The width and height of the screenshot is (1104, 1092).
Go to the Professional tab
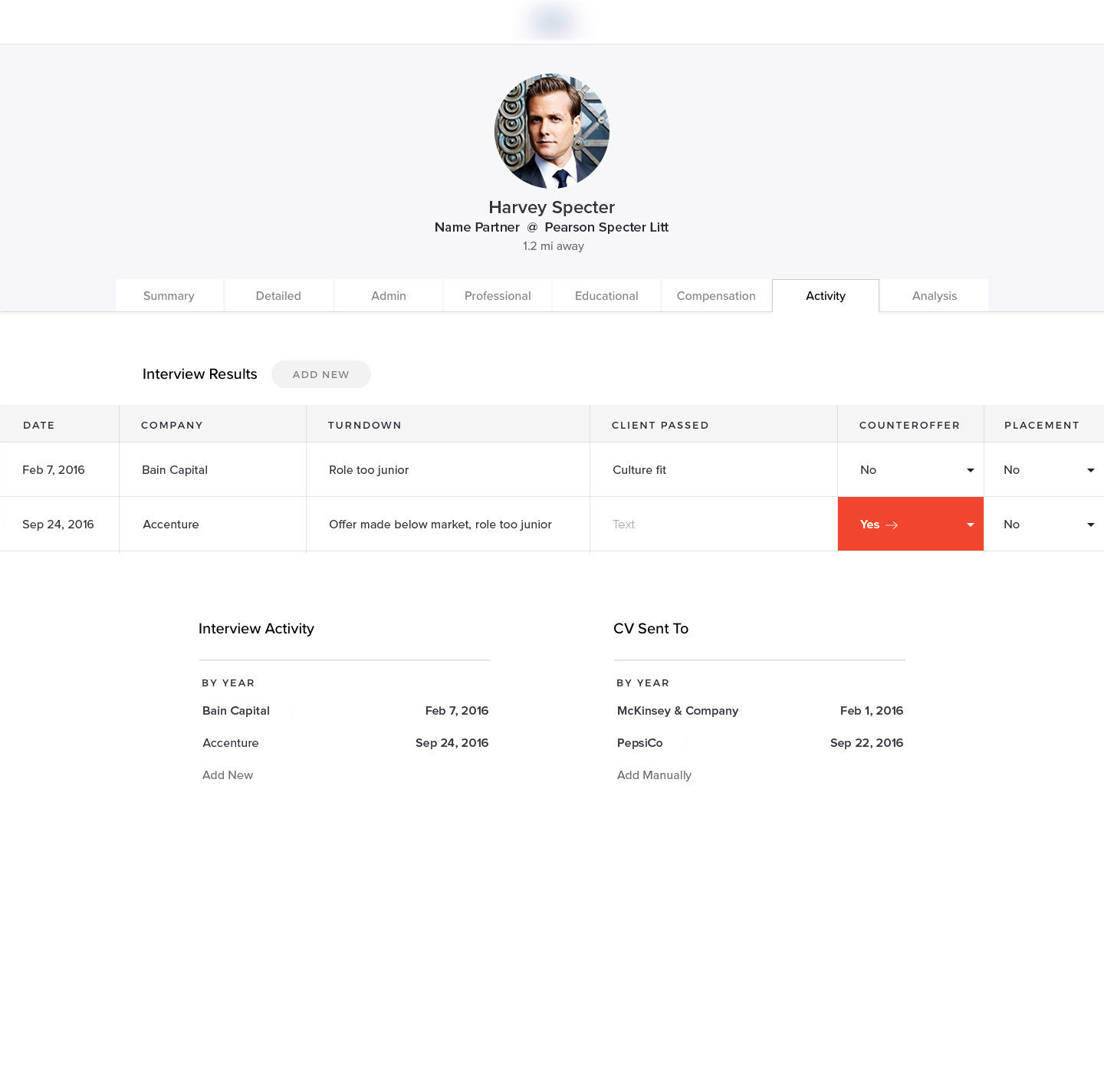[x=498, y=296]
